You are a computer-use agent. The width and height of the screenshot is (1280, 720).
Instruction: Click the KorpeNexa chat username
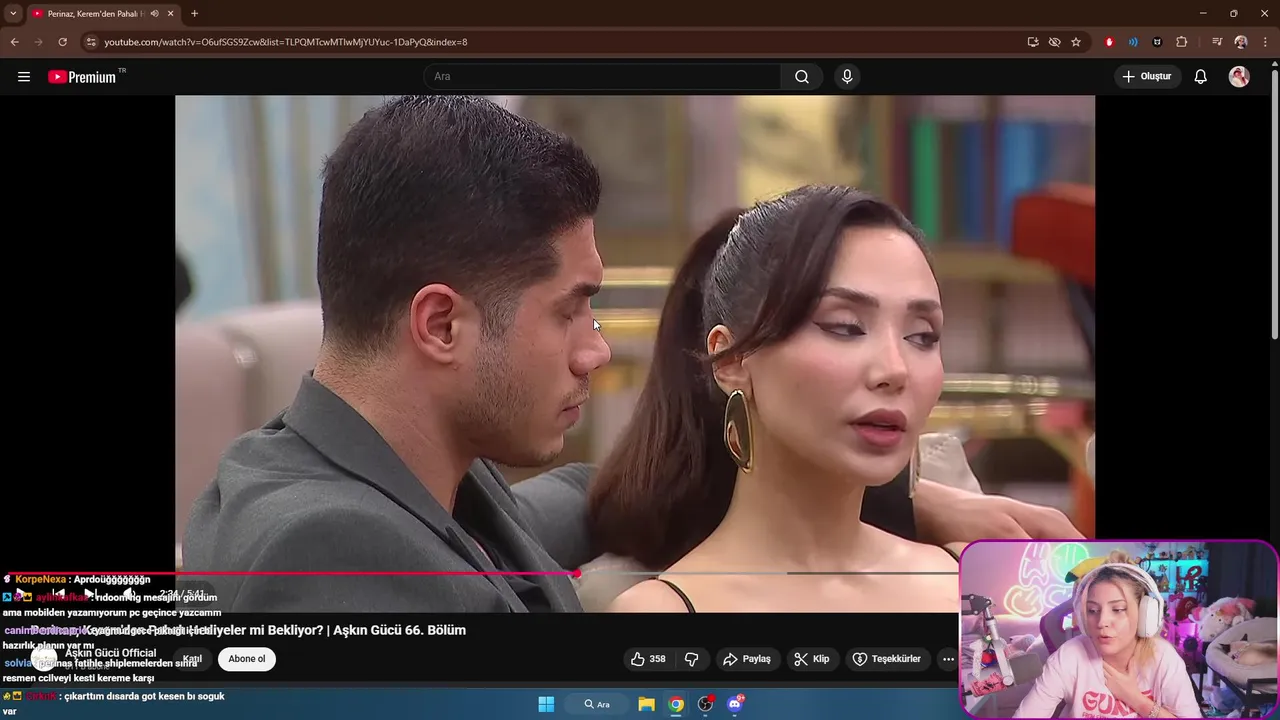tap(40, 579)
